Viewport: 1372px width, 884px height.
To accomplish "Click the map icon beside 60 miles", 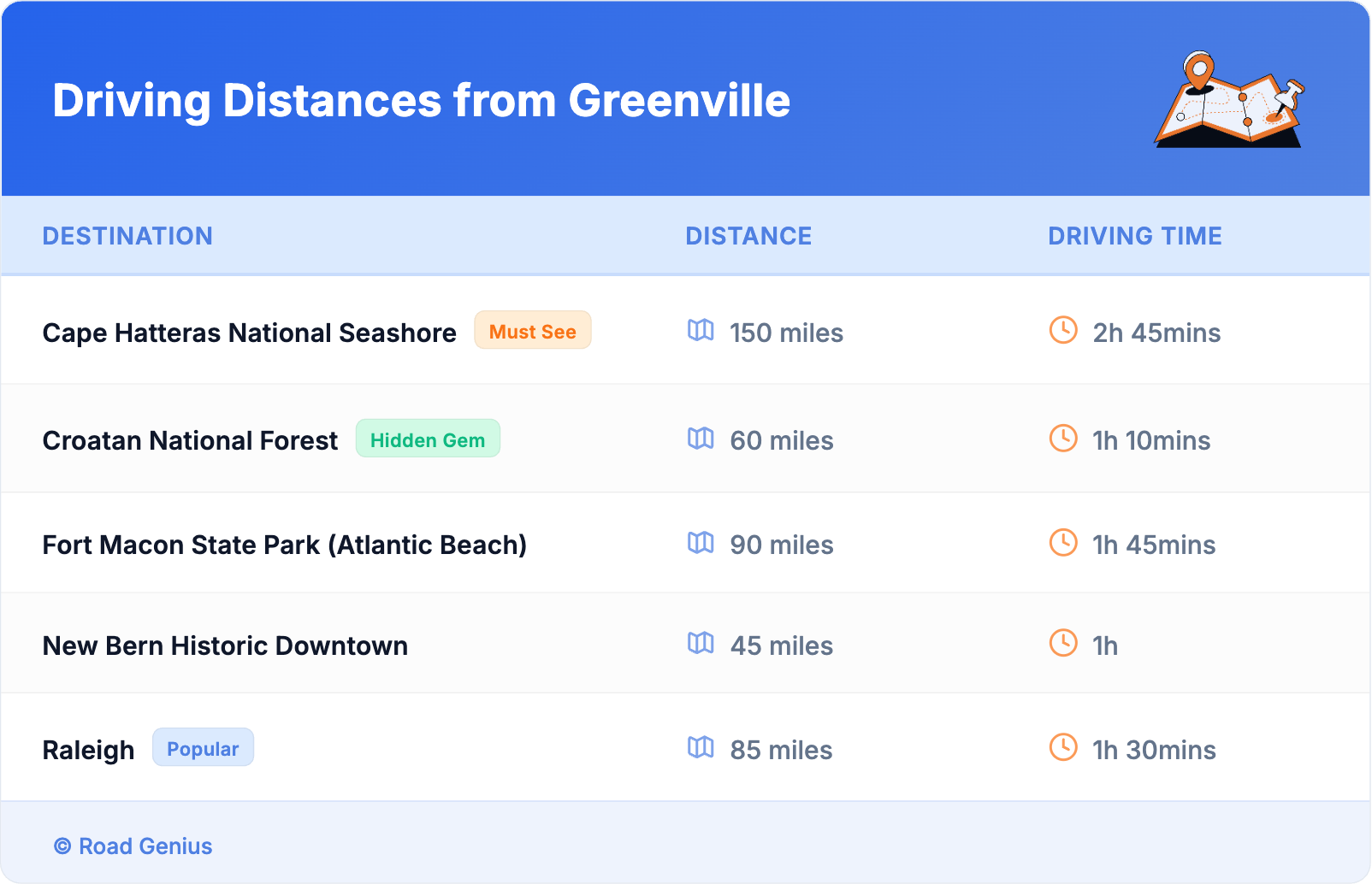I will [701, 439].
